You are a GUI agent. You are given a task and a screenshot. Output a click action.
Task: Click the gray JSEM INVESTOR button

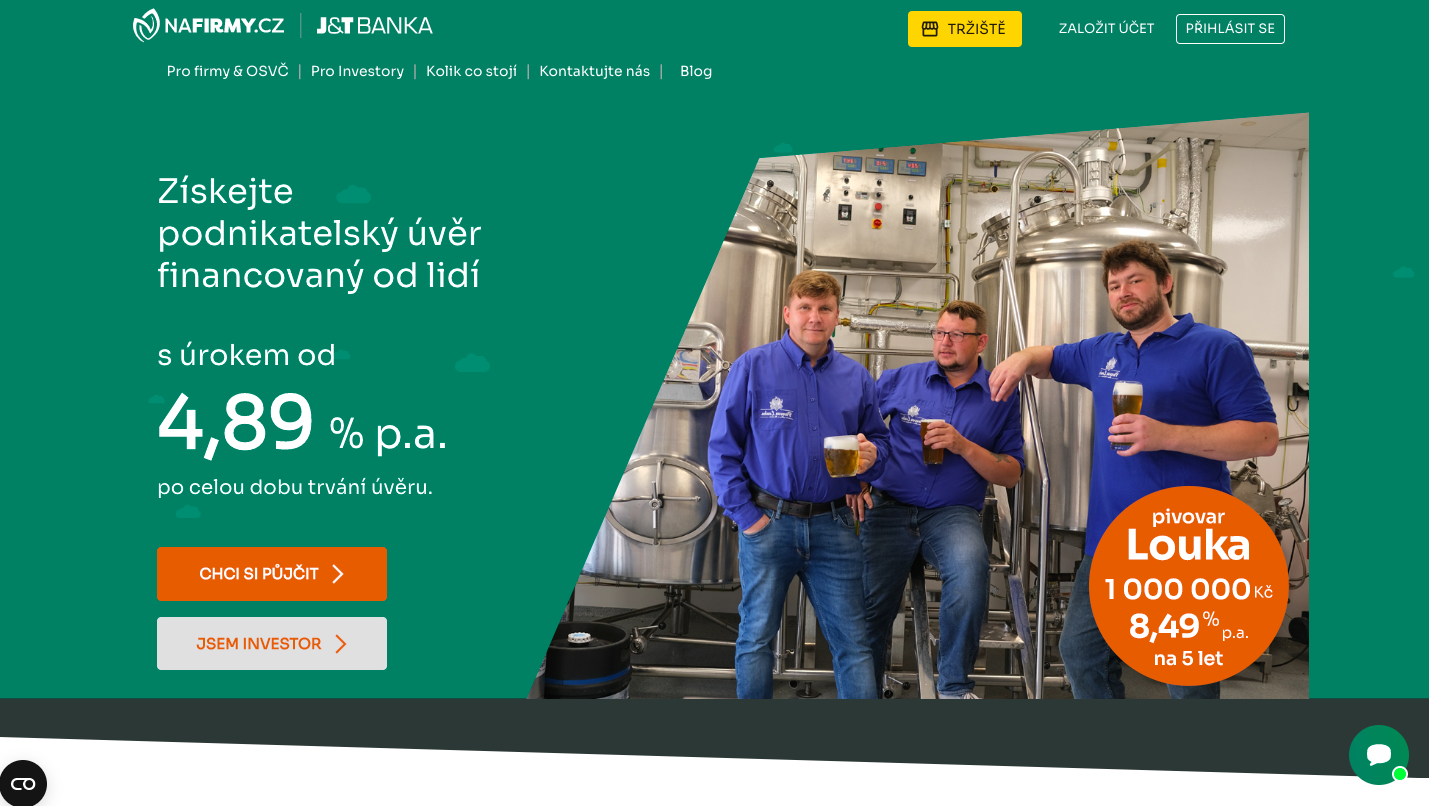(x=272, y=644)
